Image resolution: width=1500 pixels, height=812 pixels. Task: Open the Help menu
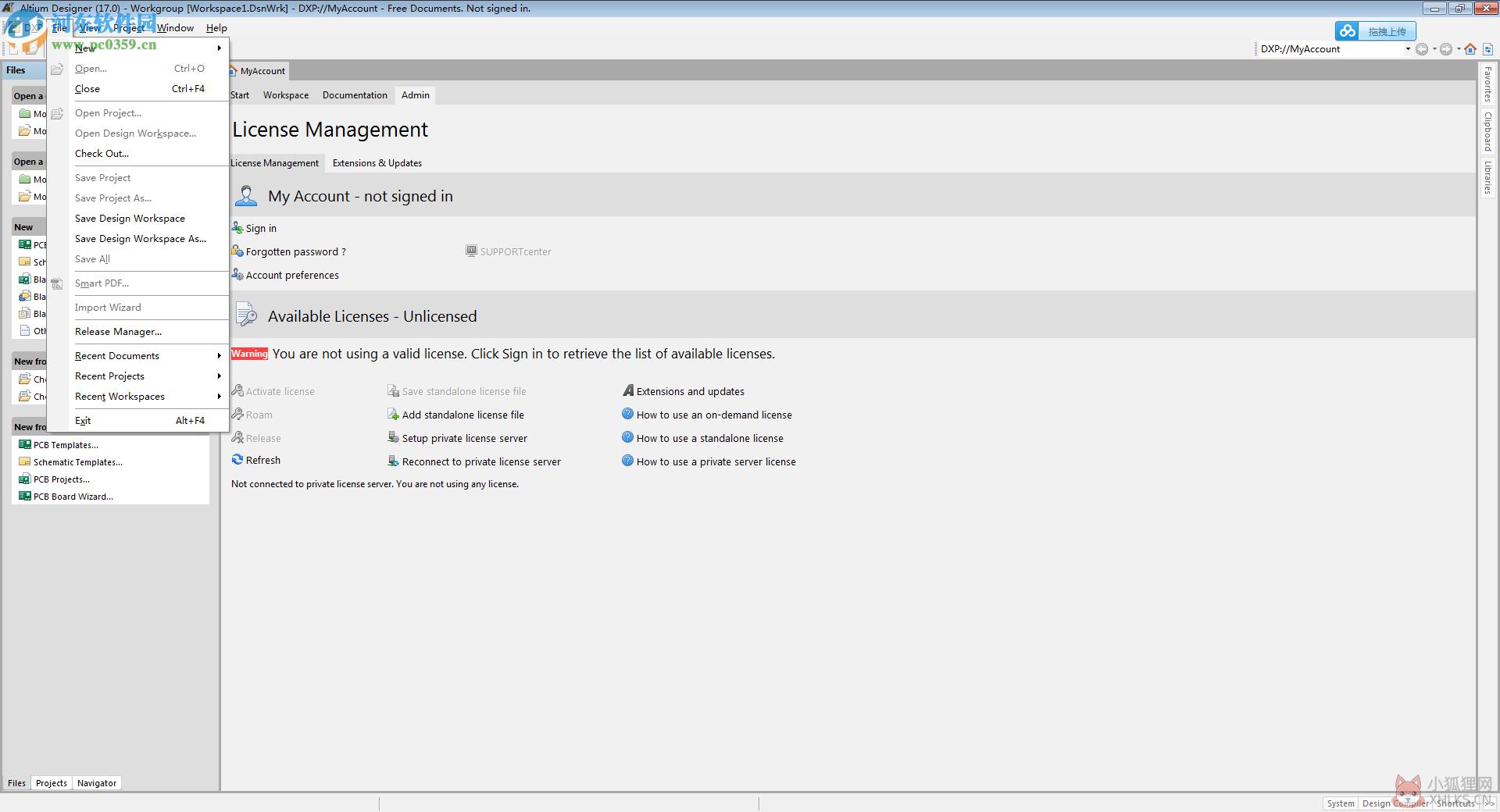216,28
